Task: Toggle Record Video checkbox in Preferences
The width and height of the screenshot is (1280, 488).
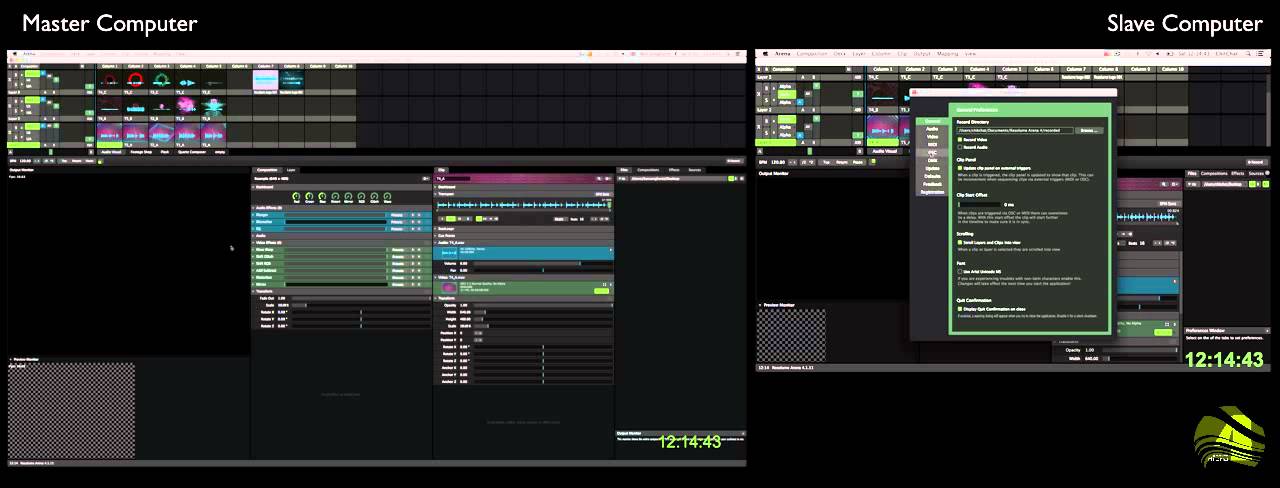Action: (959, 139)
